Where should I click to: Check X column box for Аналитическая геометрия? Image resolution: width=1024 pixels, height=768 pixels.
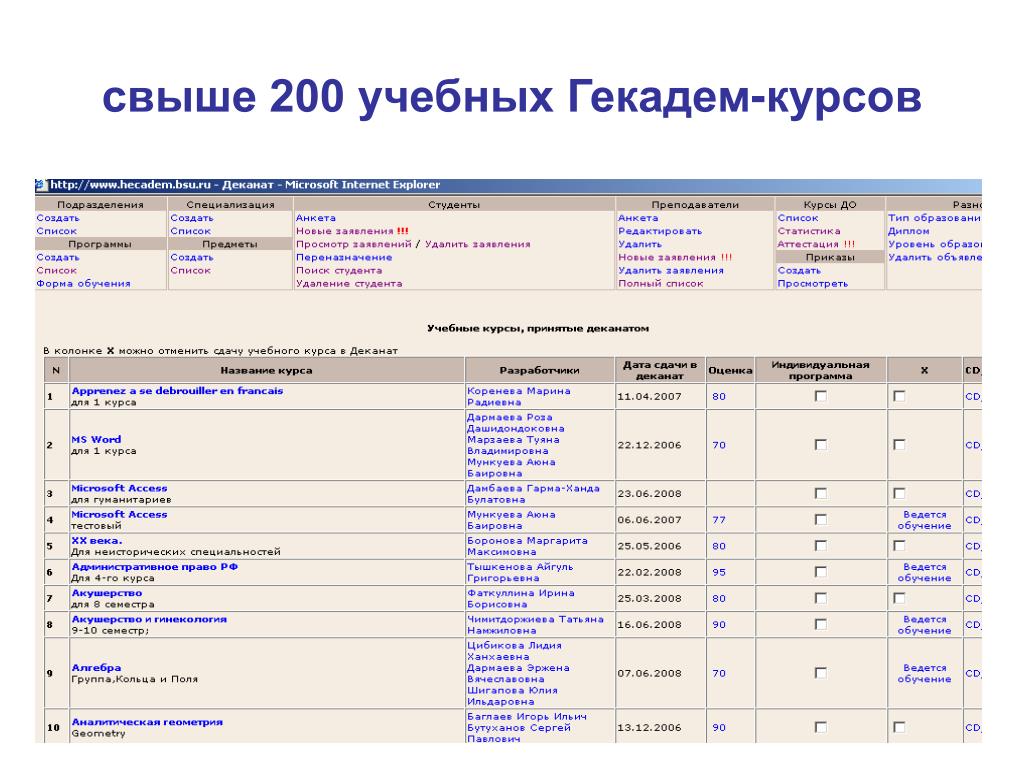click(x=899, y=727)
